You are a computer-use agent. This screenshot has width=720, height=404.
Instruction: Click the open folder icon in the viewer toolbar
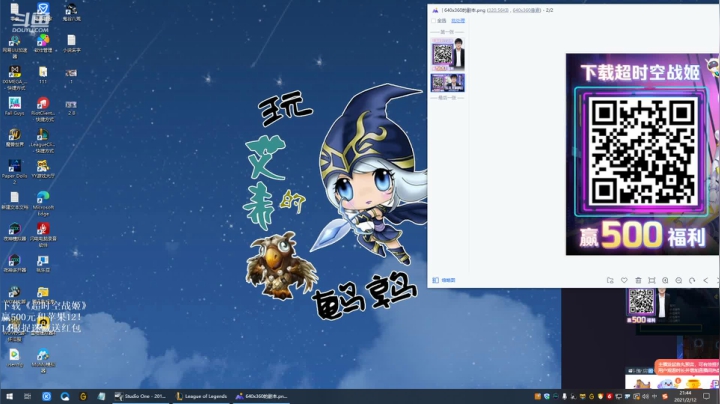(x=610, y=280)
